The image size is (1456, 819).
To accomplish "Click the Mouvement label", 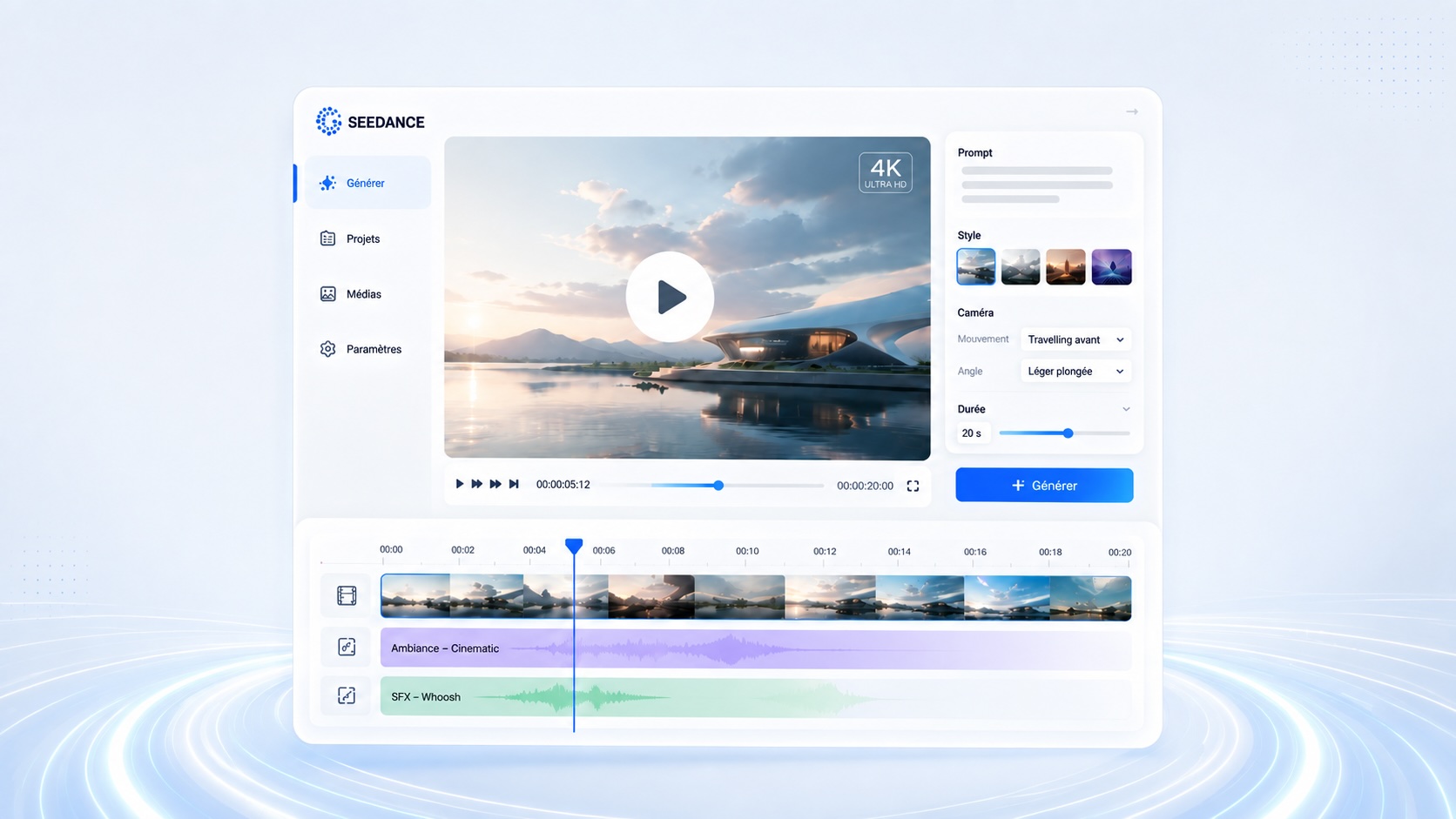I will 983,339.
